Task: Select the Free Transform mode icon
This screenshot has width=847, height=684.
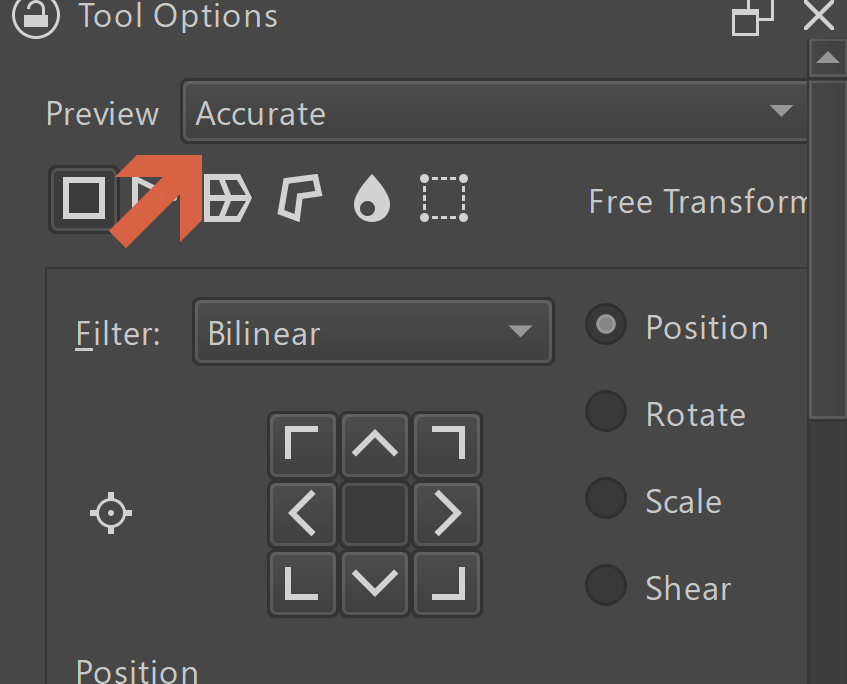Action: [84, 198]
